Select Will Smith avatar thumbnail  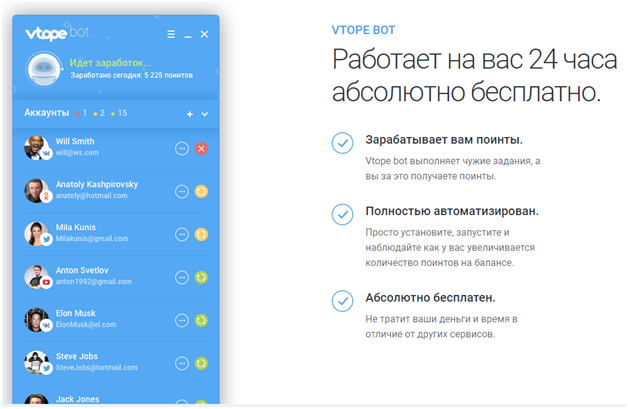coord(37,147)
